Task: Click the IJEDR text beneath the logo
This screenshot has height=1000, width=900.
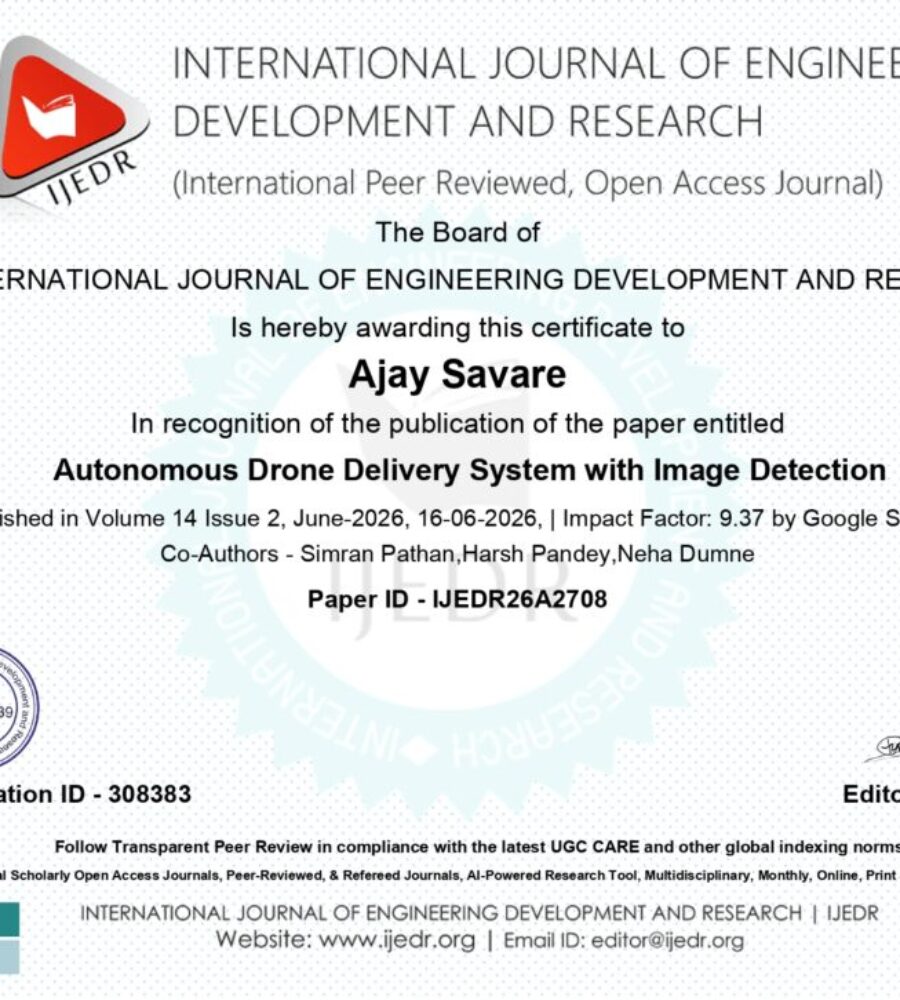Action: click(x=94, y=177)
